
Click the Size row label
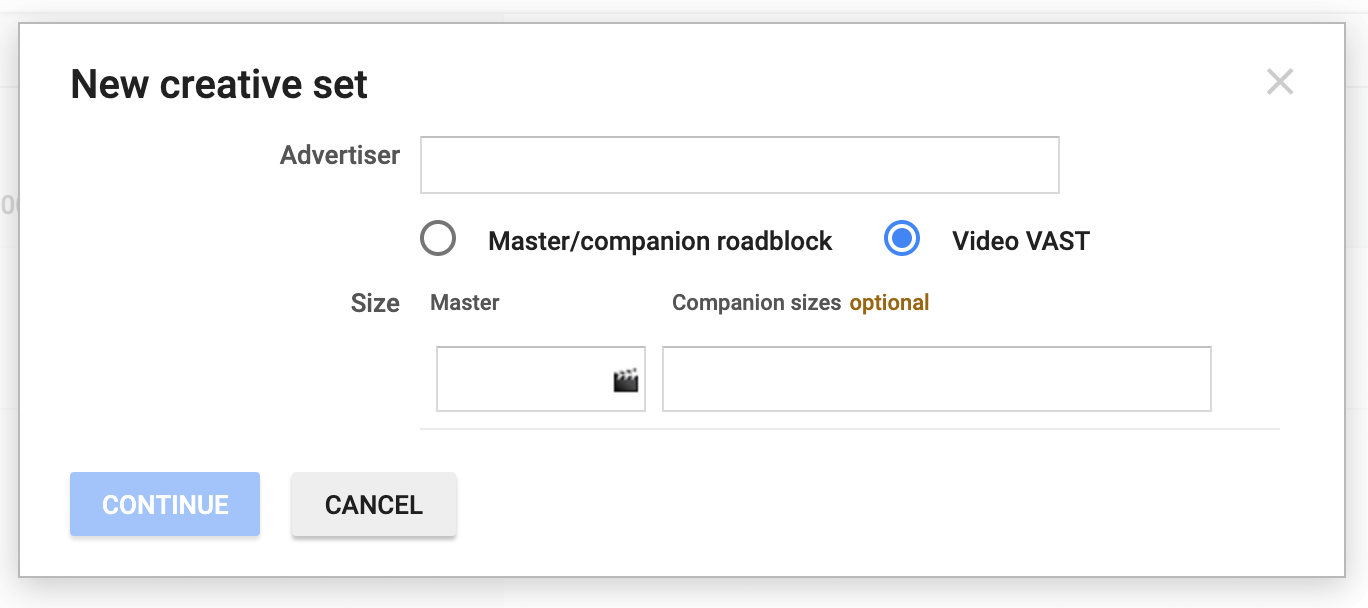[x=375, y=303]
